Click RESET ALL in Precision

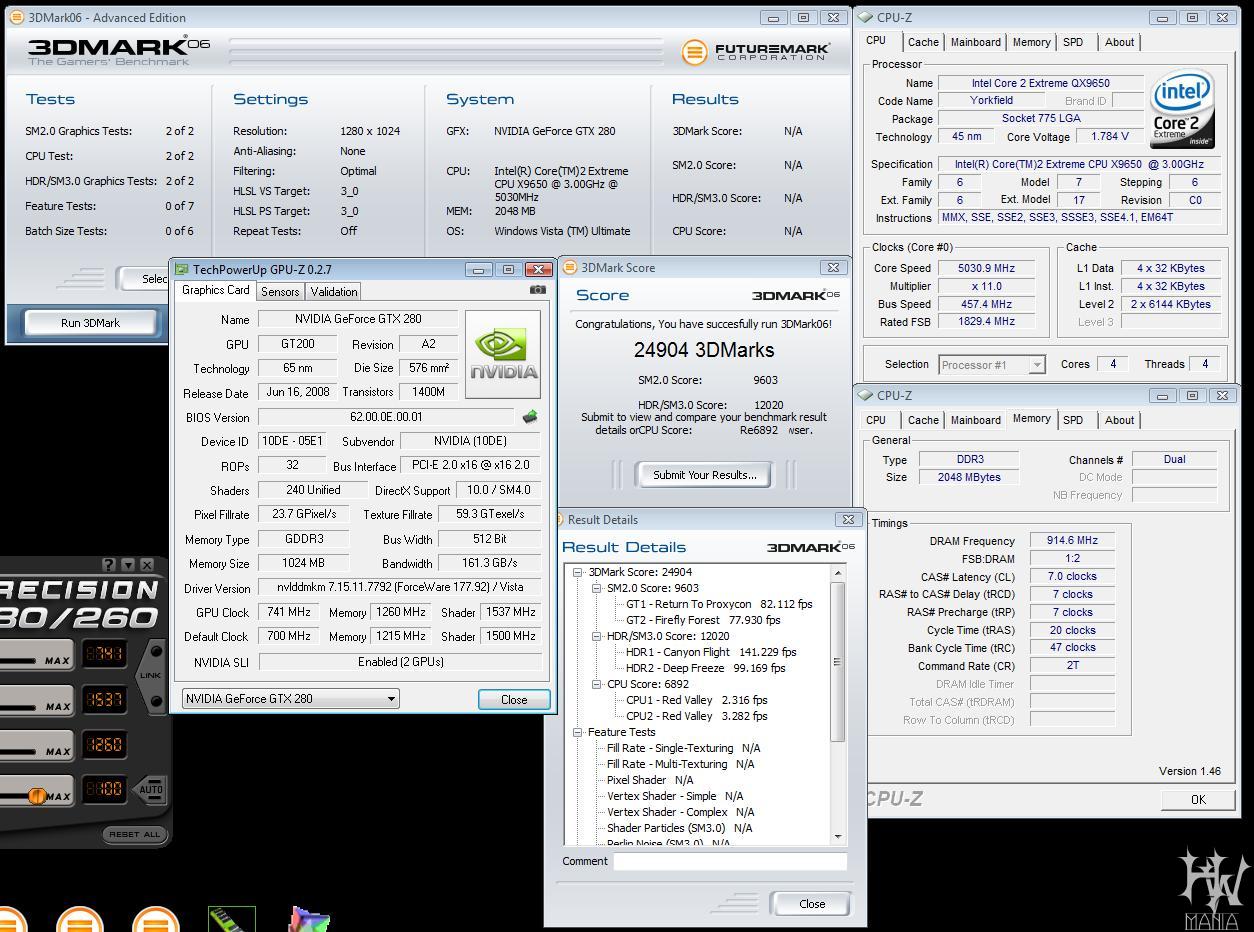(x=133, y=834)
